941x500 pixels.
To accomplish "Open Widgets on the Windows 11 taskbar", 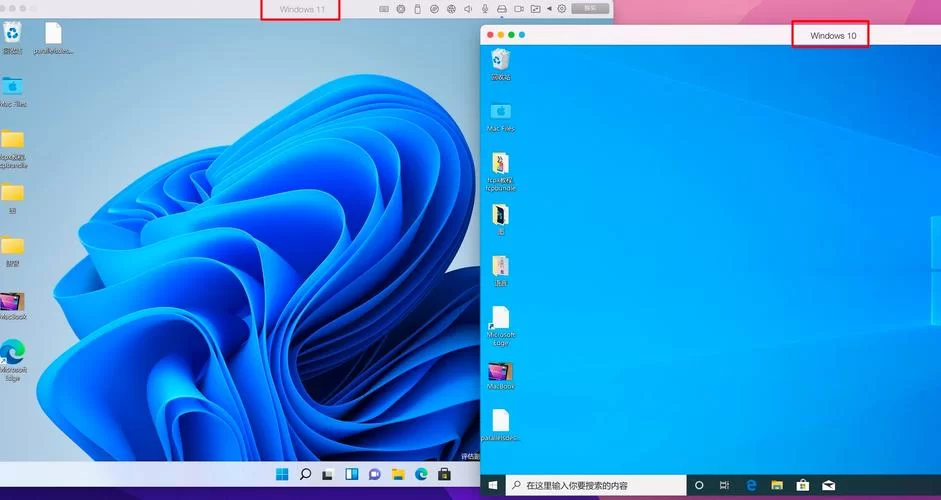I will click(x=352, y=474).
